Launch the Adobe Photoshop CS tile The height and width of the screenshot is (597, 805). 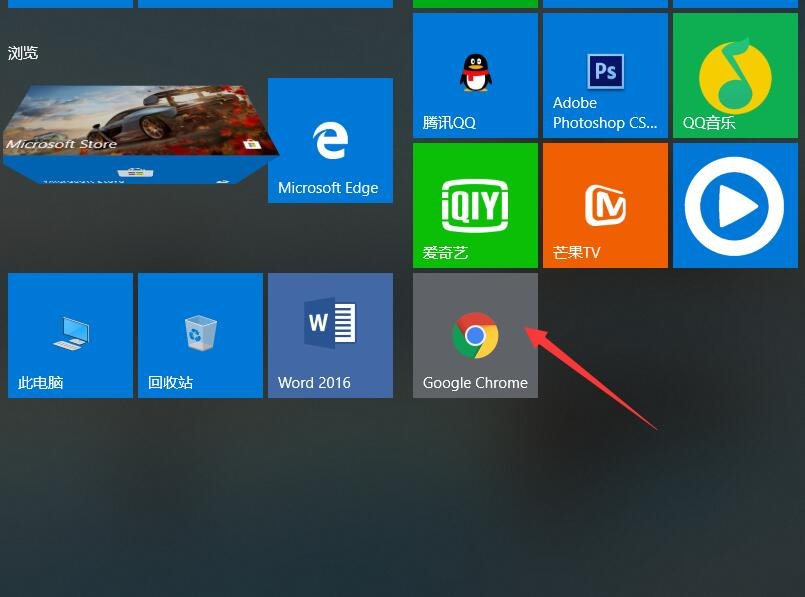pos(605,75)
